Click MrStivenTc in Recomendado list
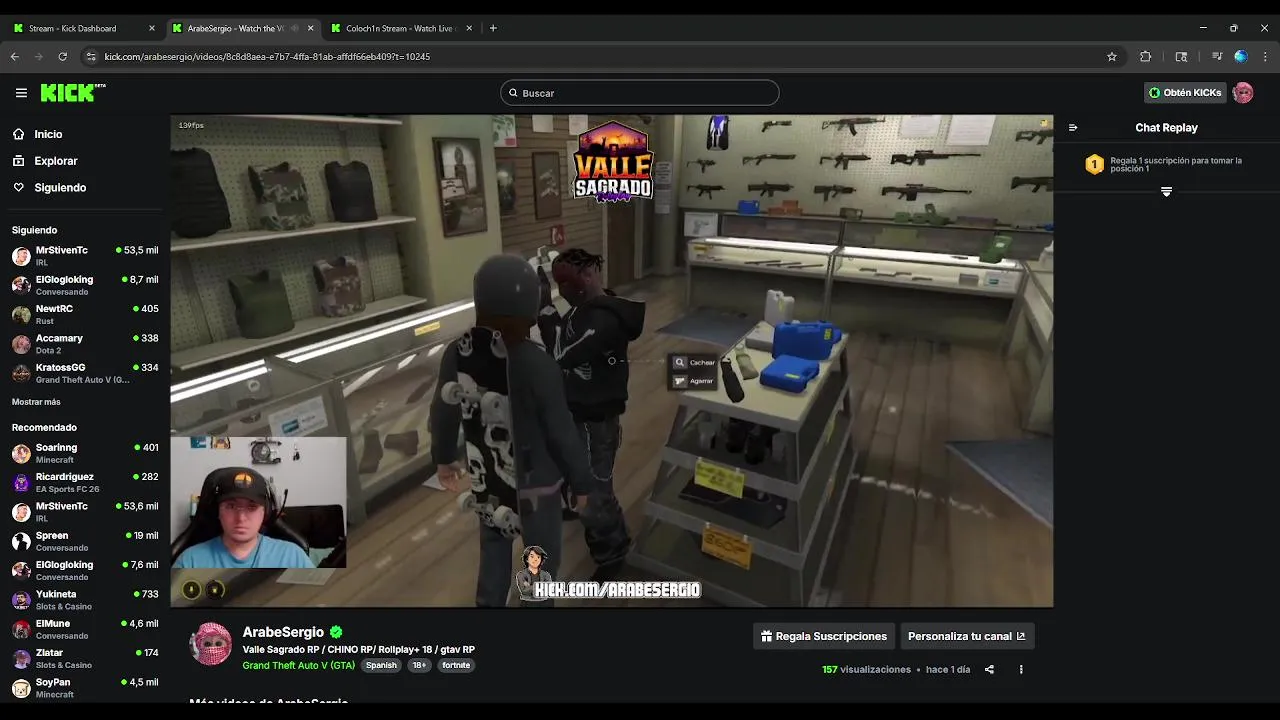 [x=85, y=512]
